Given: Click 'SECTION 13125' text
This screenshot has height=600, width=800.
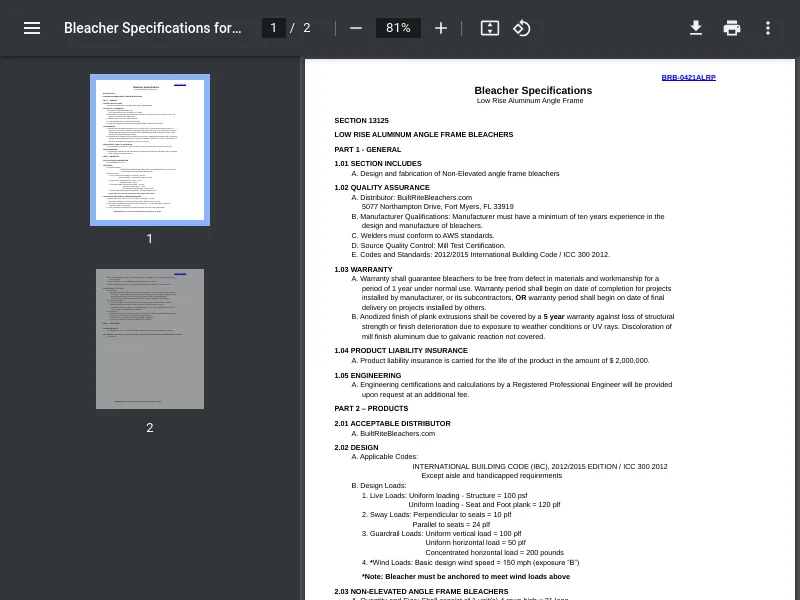Looking at the screenshot, I should (x=361, y=121).
